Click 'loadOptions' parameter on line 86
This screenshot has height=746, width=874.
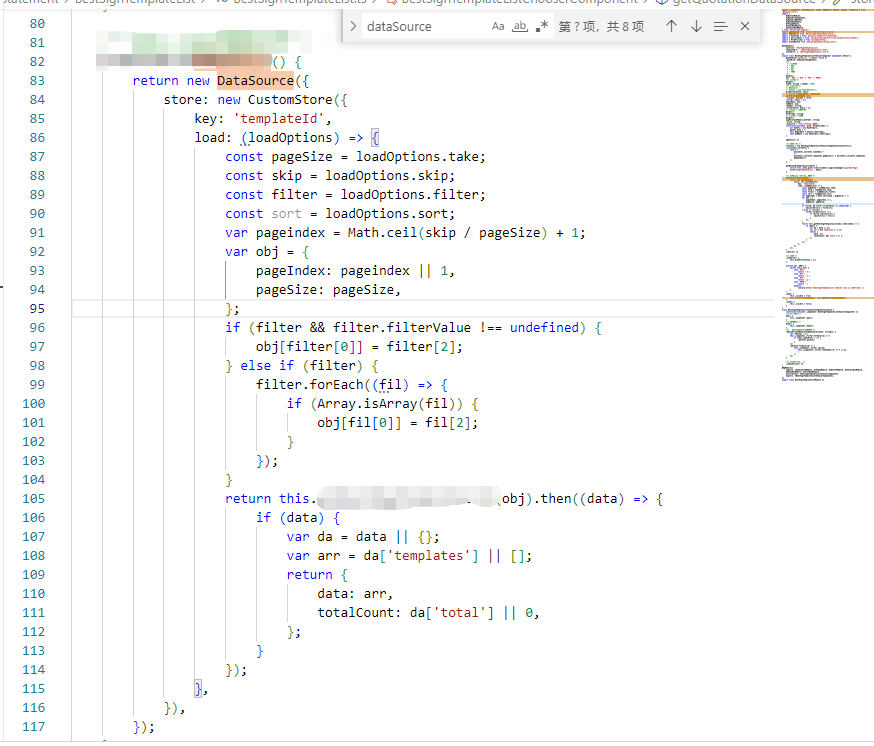[x=290, y=138]
